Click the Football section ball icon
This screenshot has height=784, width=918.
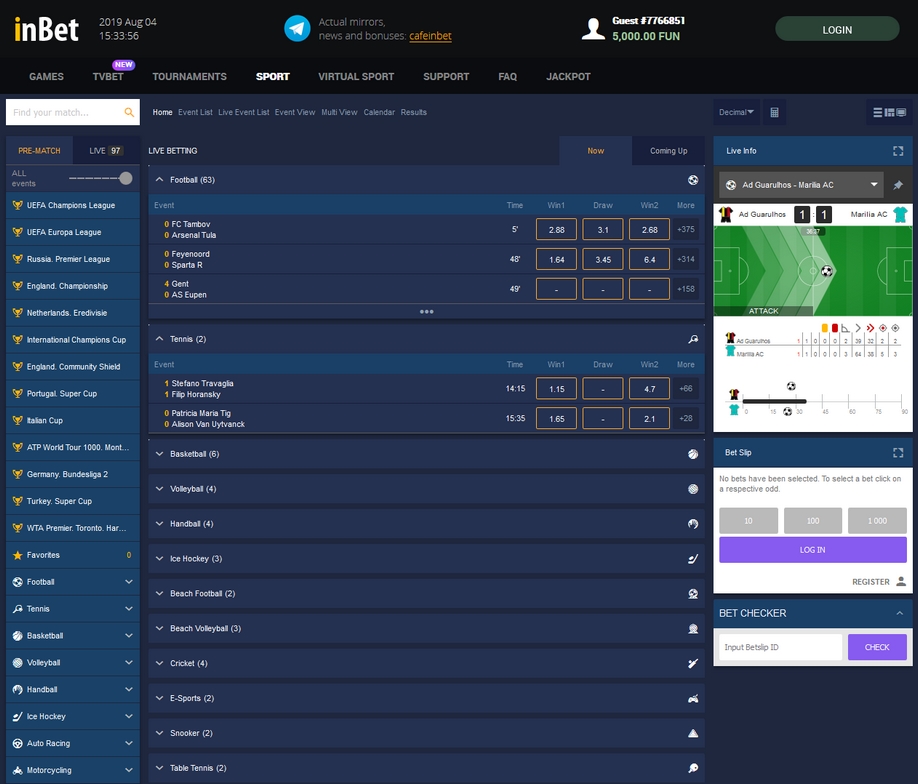[x=693, y=180]
